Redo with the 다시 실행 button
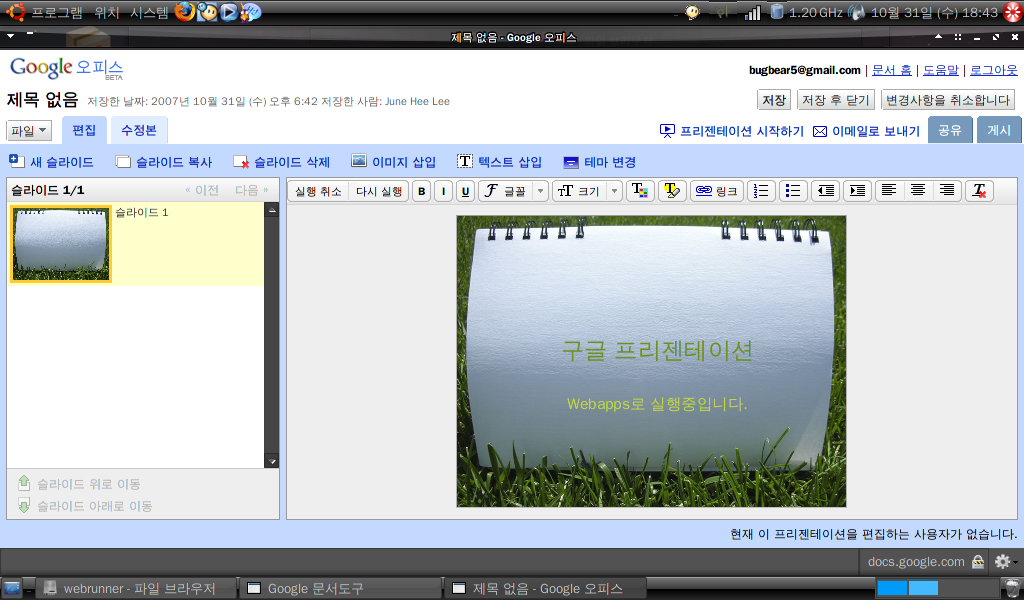This screenshot has width=1024, height=600. [379, 191]
